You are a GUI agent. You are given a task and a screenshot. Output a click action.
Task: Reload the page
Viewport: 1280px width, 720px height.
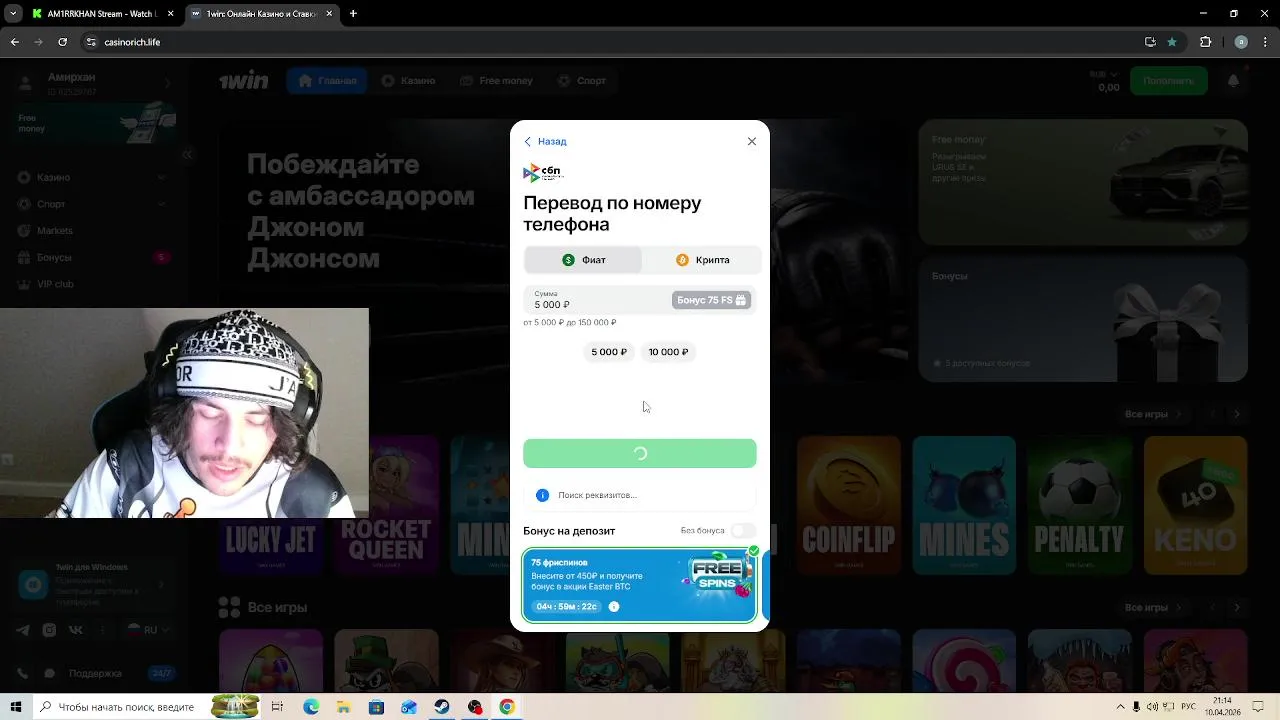pos(62,42)
